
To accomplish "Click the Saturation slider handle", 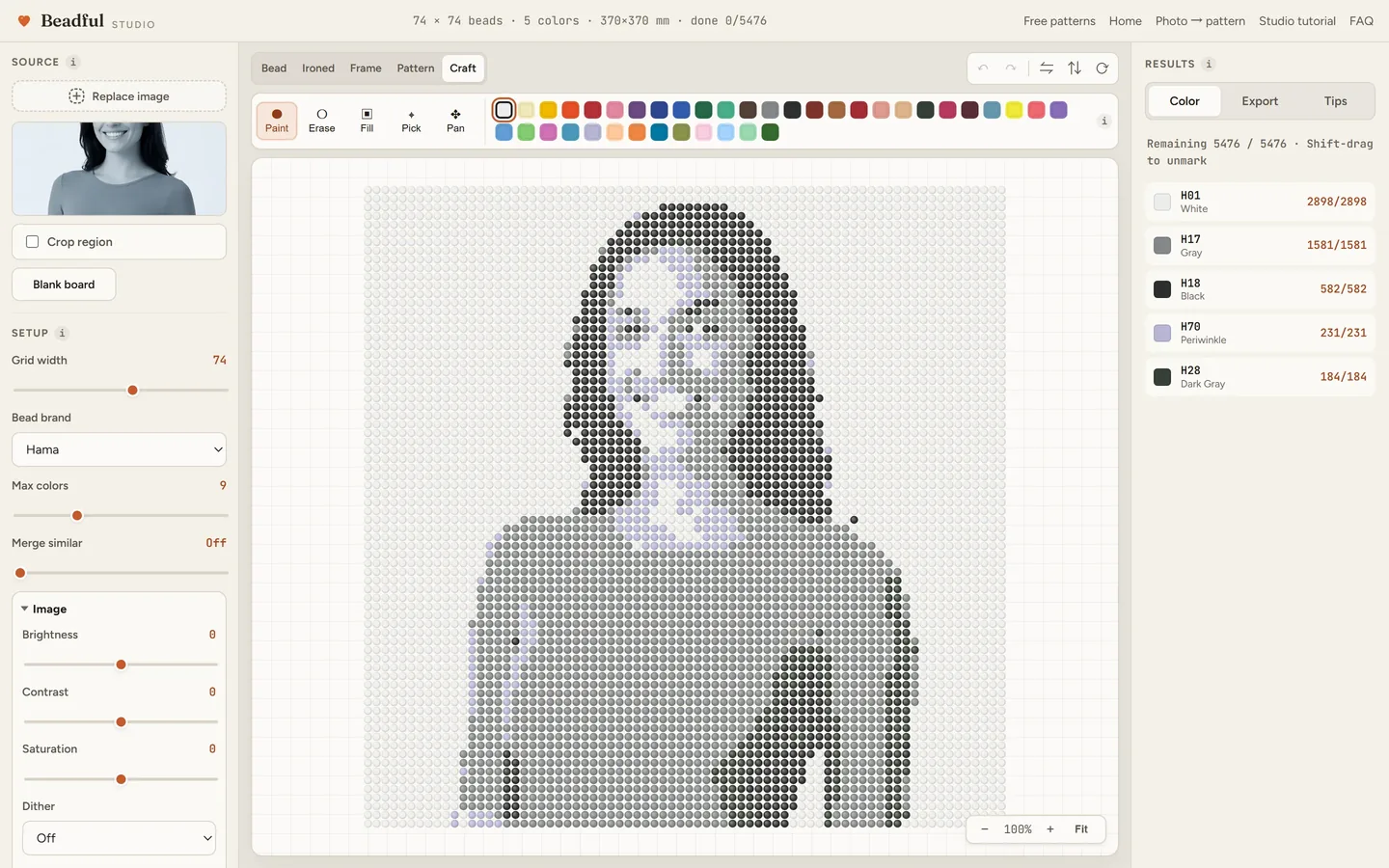I will (121, 779).
